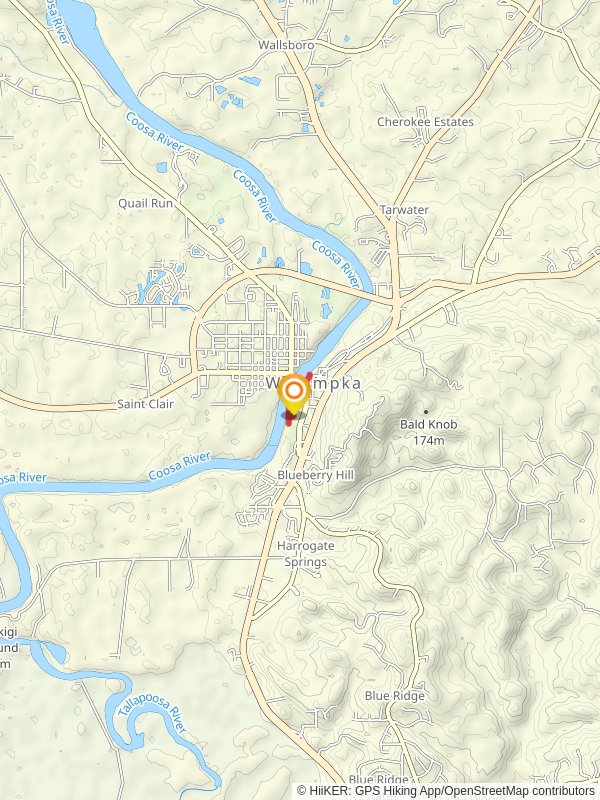
Task: Click the Wetumpka town name label
Action: [313, 383]
